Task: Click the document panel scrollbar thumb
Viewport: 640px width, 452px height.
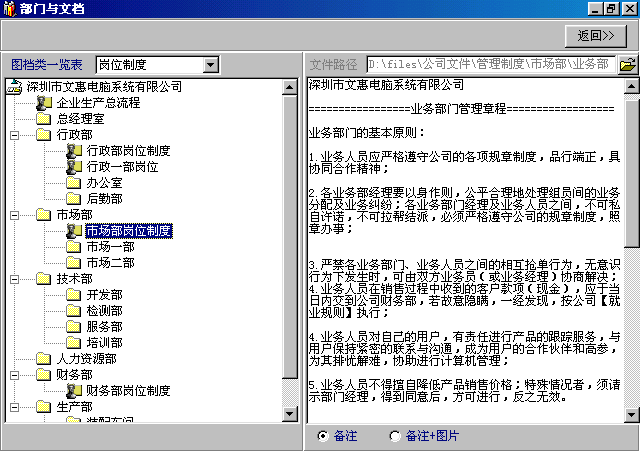Action: point(631,174)
